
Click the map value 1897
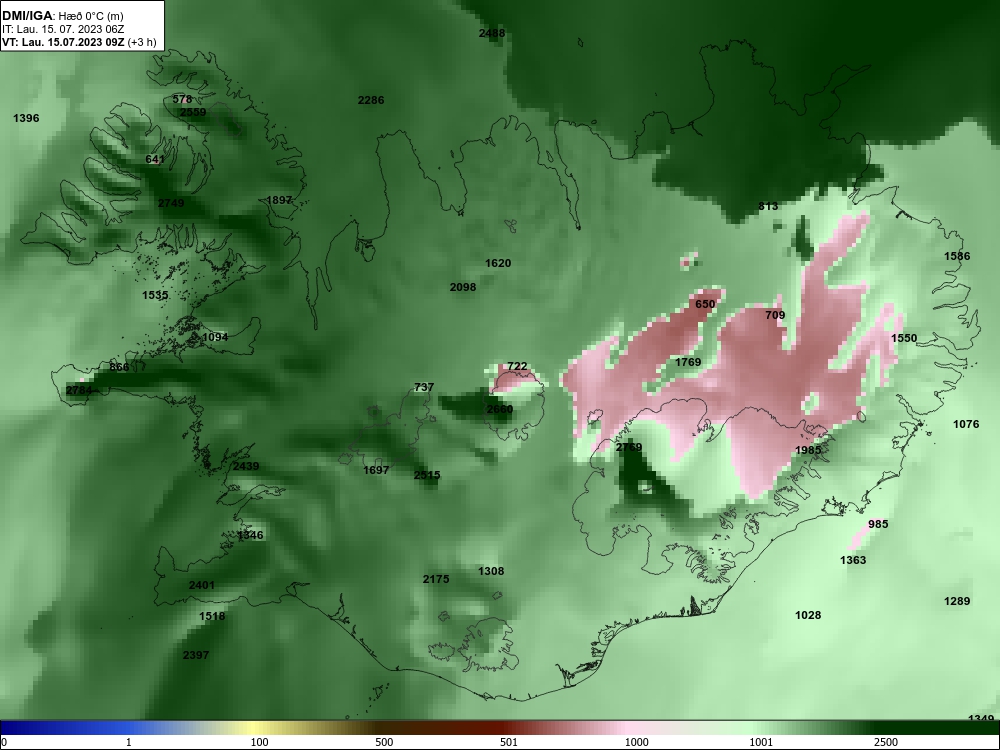click(x=279, y=200)
